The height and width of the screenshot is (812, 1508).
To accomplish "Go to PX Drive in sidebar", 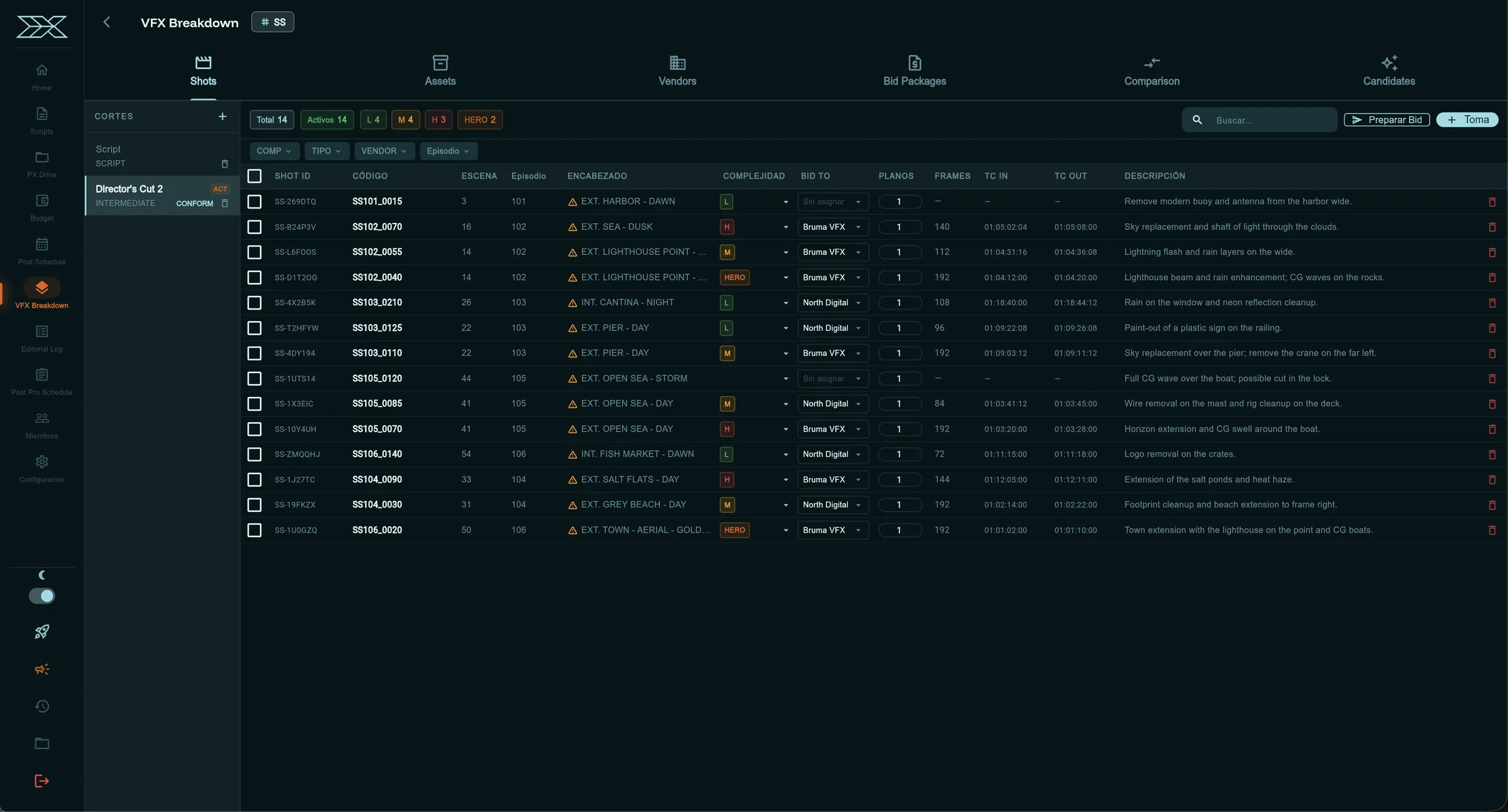I will [41, 164].
